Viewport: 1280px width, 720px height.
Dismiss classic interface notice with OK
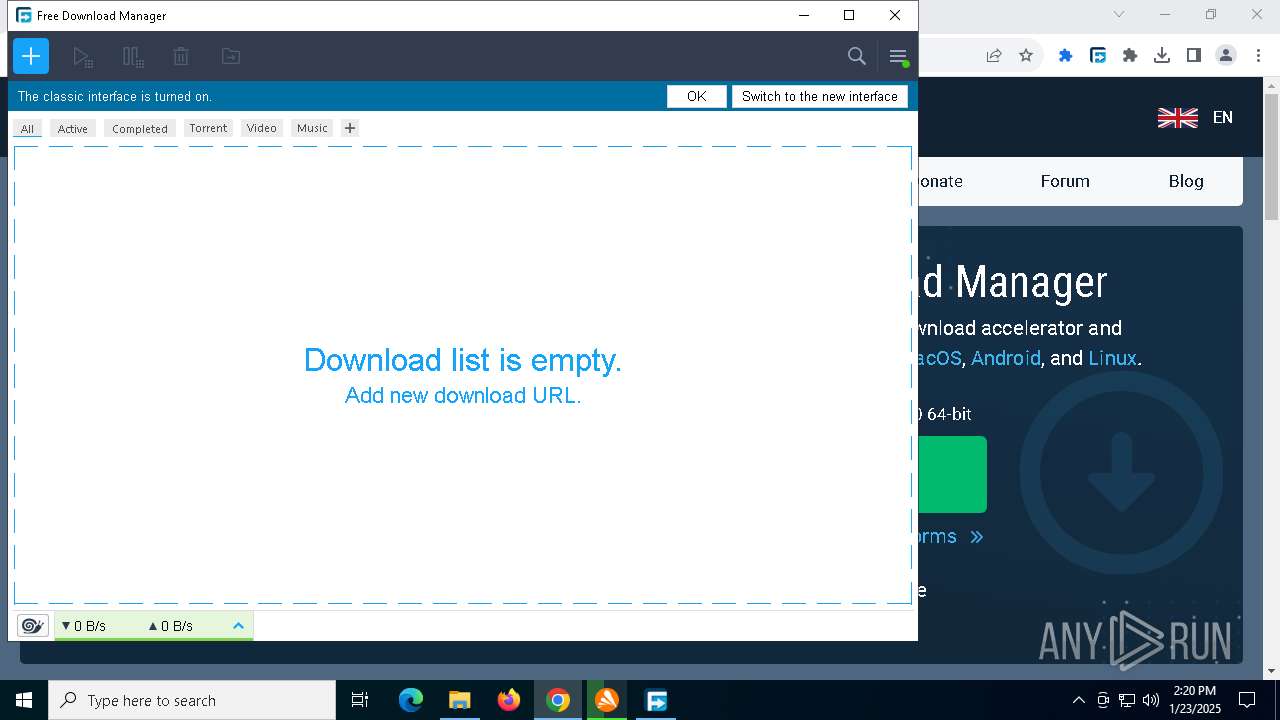click(697, 96)
